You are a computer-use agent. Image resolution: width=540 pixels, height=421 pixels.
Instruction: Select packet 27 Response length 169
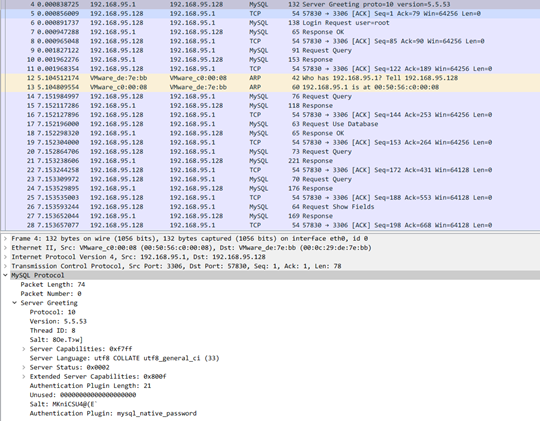[270, 216]
